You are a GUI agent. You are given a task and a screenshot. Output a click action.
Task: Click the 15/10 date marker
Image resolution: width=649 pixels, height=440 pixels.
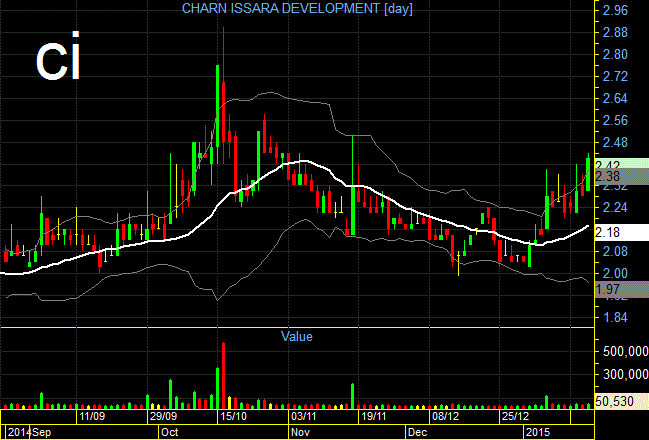pyautogui.click(x=233, y=416)
